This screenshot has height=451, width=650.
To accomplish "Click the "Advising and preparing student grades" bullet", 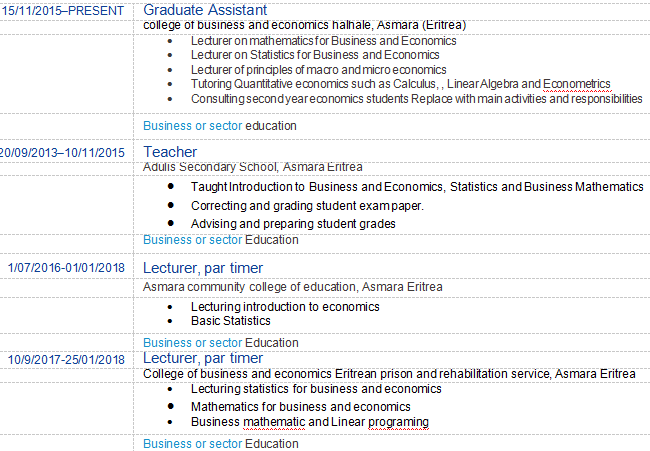I will [x=293, y=224].
